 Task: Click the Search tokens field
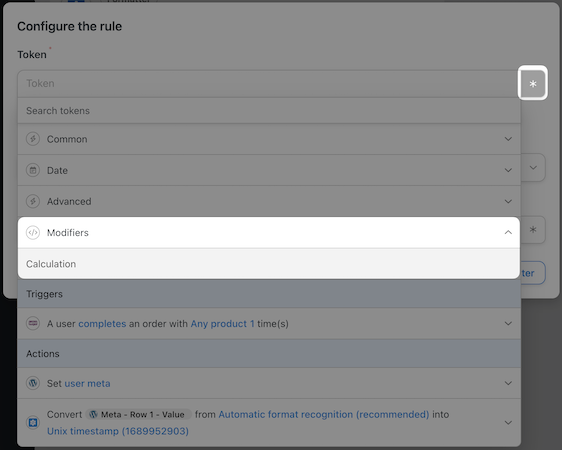point(269,111)
